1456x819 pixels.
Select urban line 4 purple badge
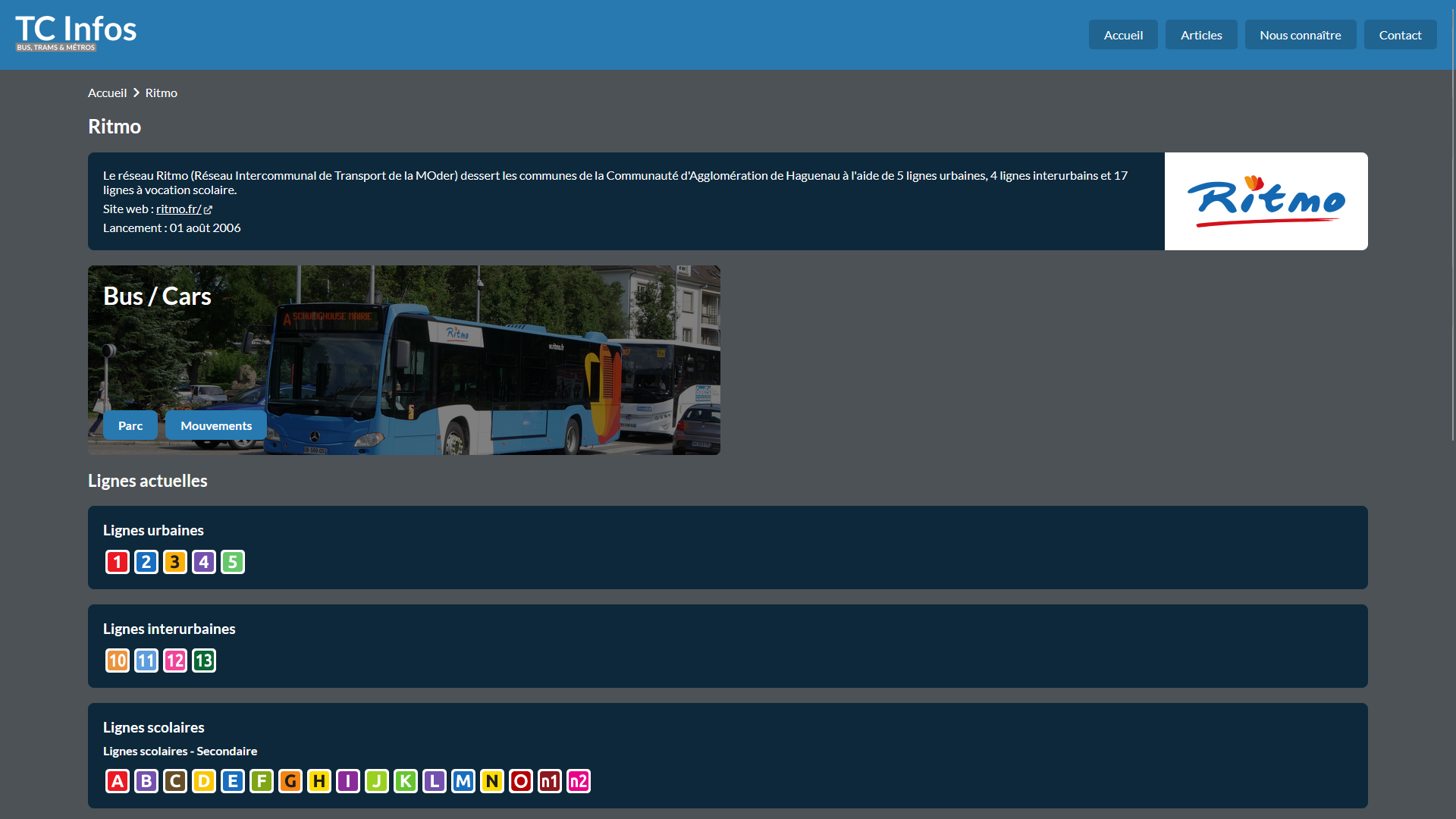click(204, 562)
